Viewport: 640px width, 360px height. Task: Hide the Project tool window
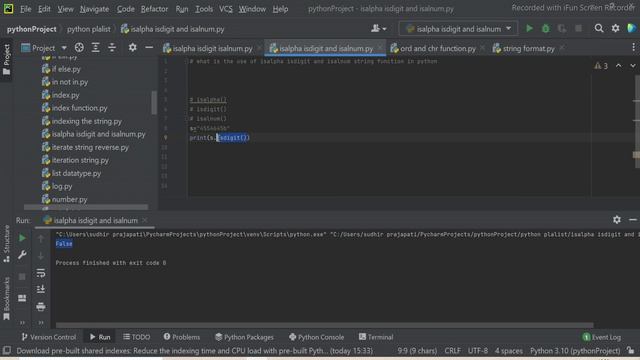(149, 48)
